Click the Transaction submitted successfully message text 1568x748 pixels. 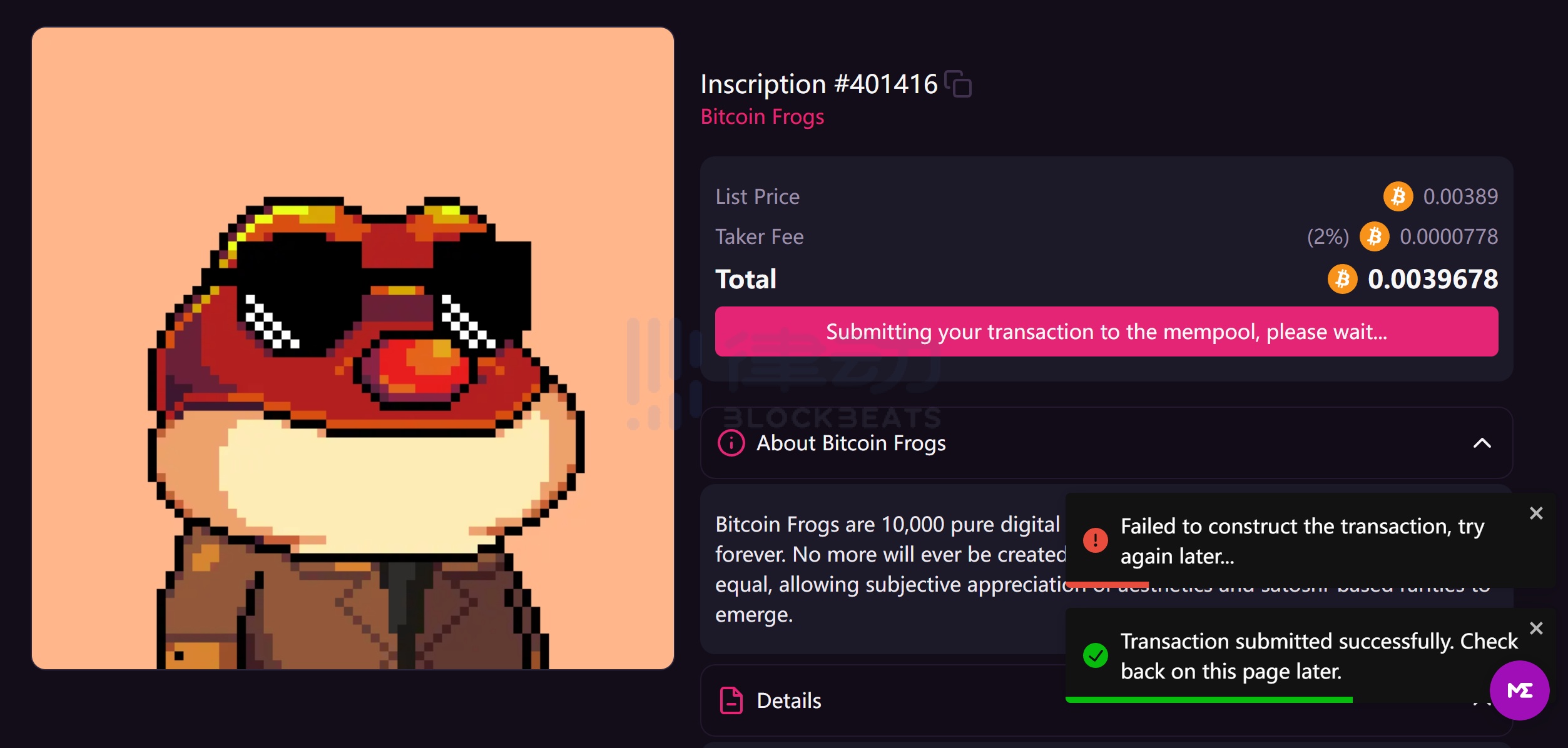click(1318, 656)
